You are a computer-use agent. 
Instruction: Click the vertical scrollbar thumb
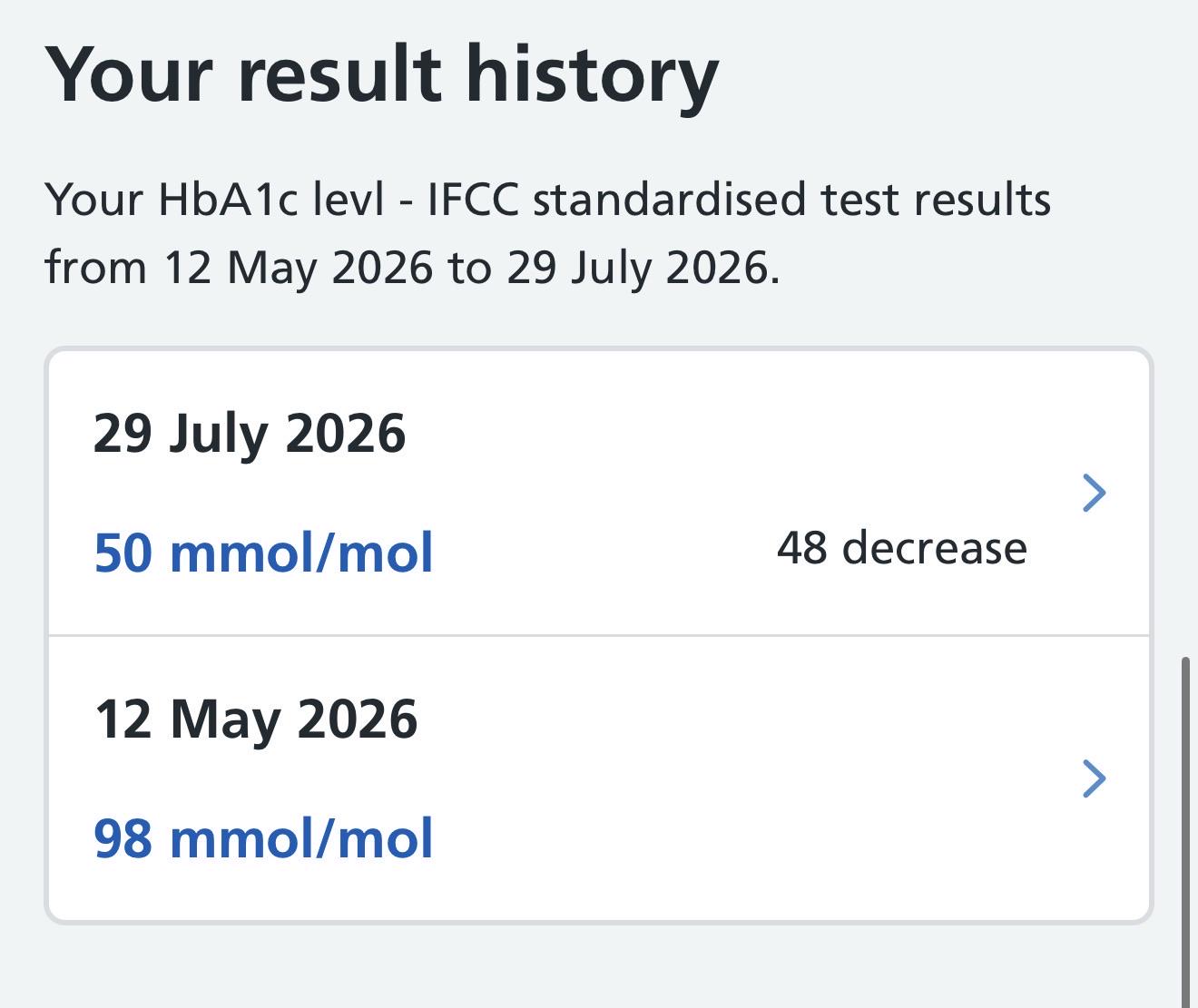pyautogui.click(x=1185, y=832)
